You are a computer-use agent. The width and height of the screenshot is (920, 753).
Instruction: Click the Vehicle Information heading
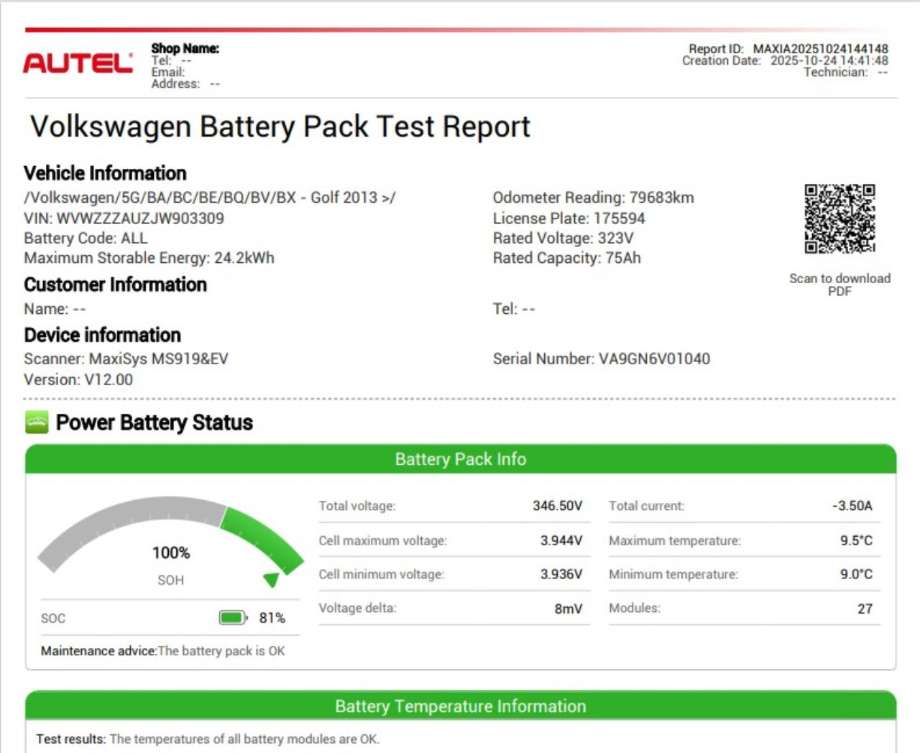pos(105,173)
